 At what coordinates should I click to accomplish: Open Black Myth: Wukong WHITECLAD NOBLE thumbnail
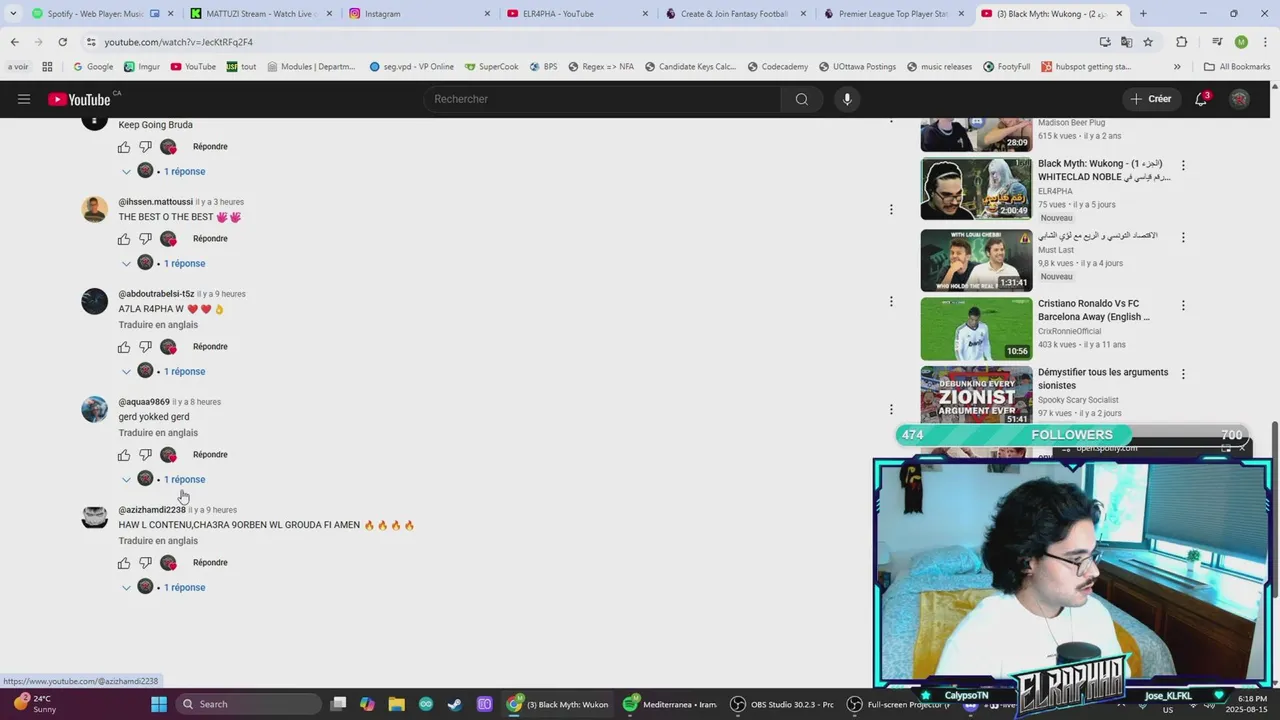pyautogui.click(x=976, y=189)
